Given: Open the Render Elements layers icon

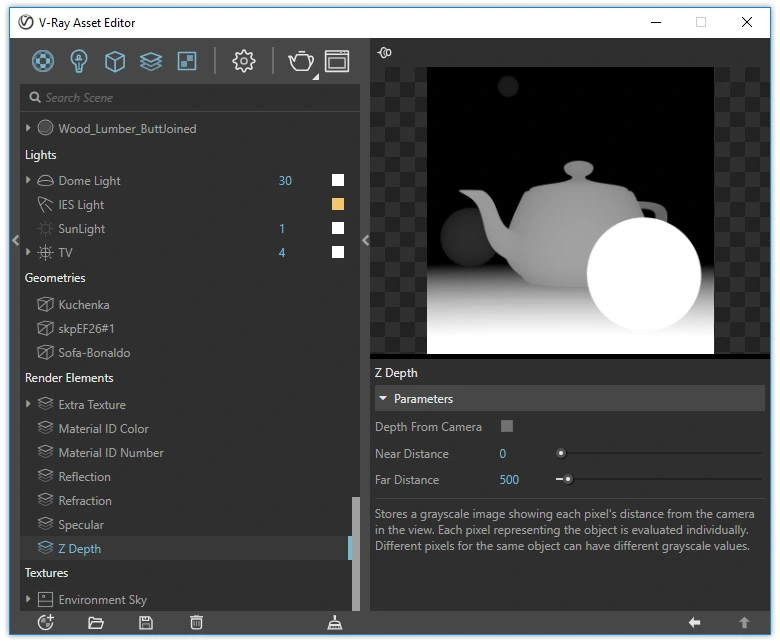Looking at the screenshot, I should point(151,62).
